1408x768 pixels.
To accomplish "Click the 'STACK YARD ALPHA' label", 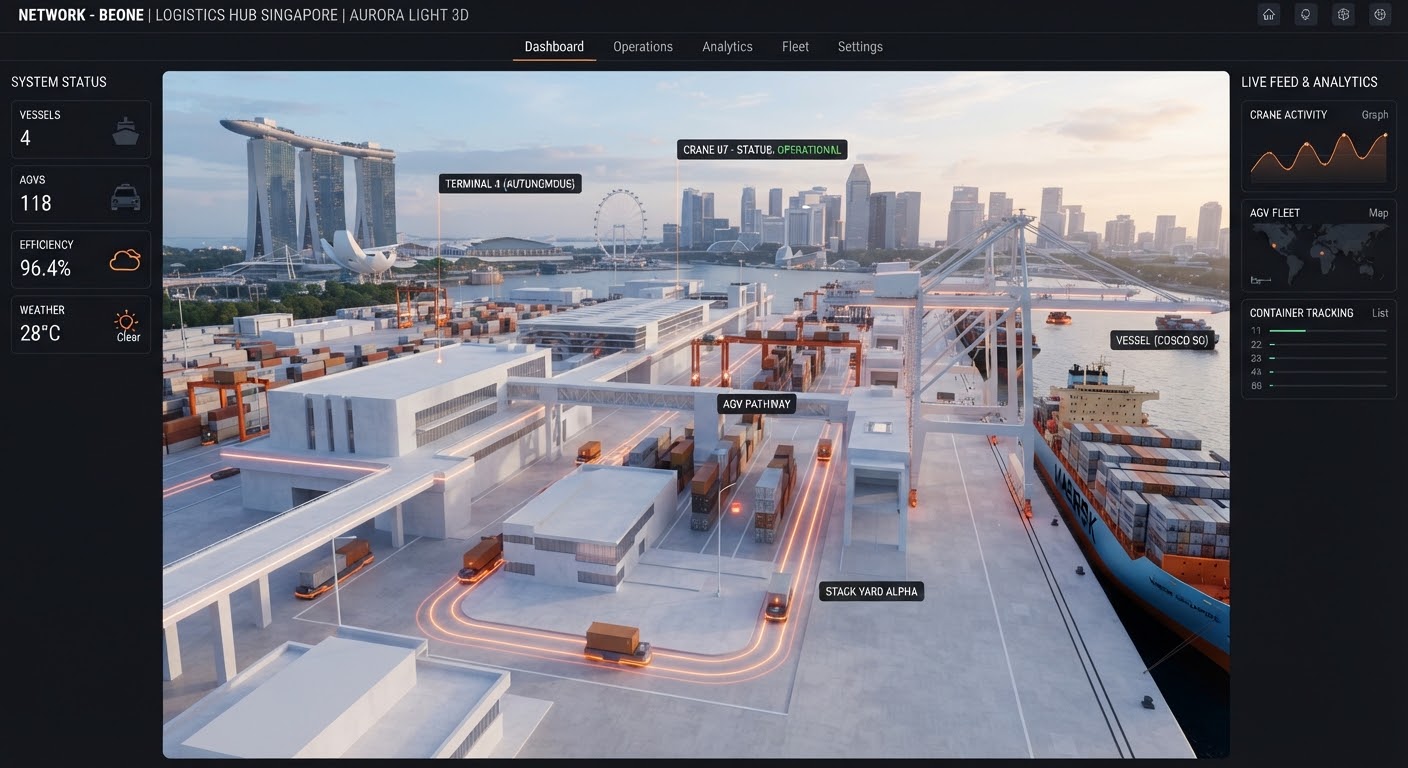I will click(x=871, y=592).
